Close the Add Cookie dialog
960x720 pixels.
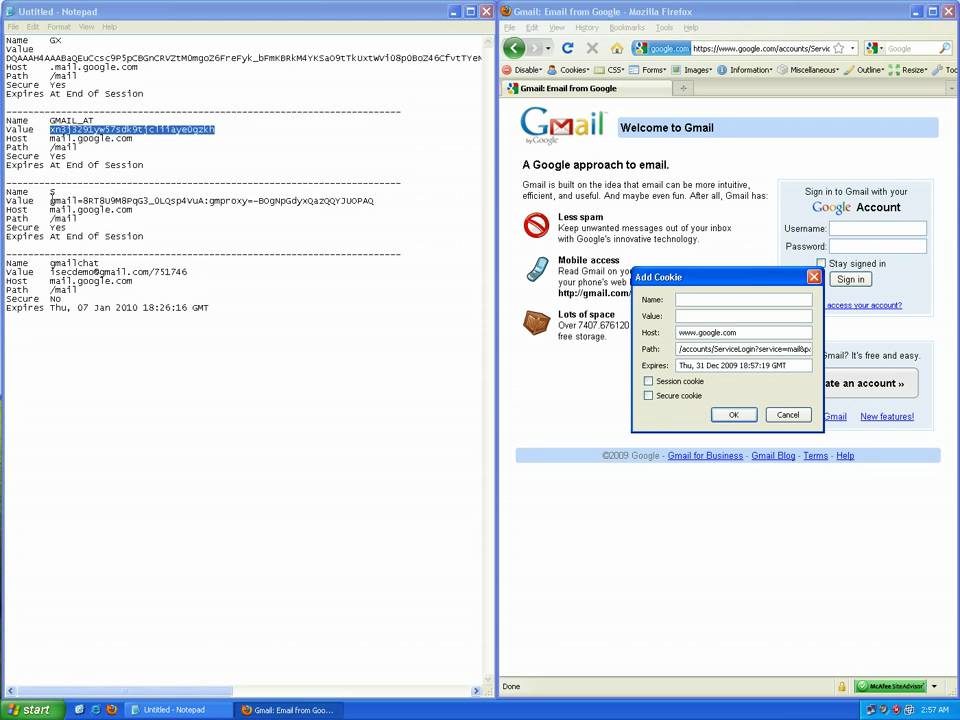pos(814,277)
